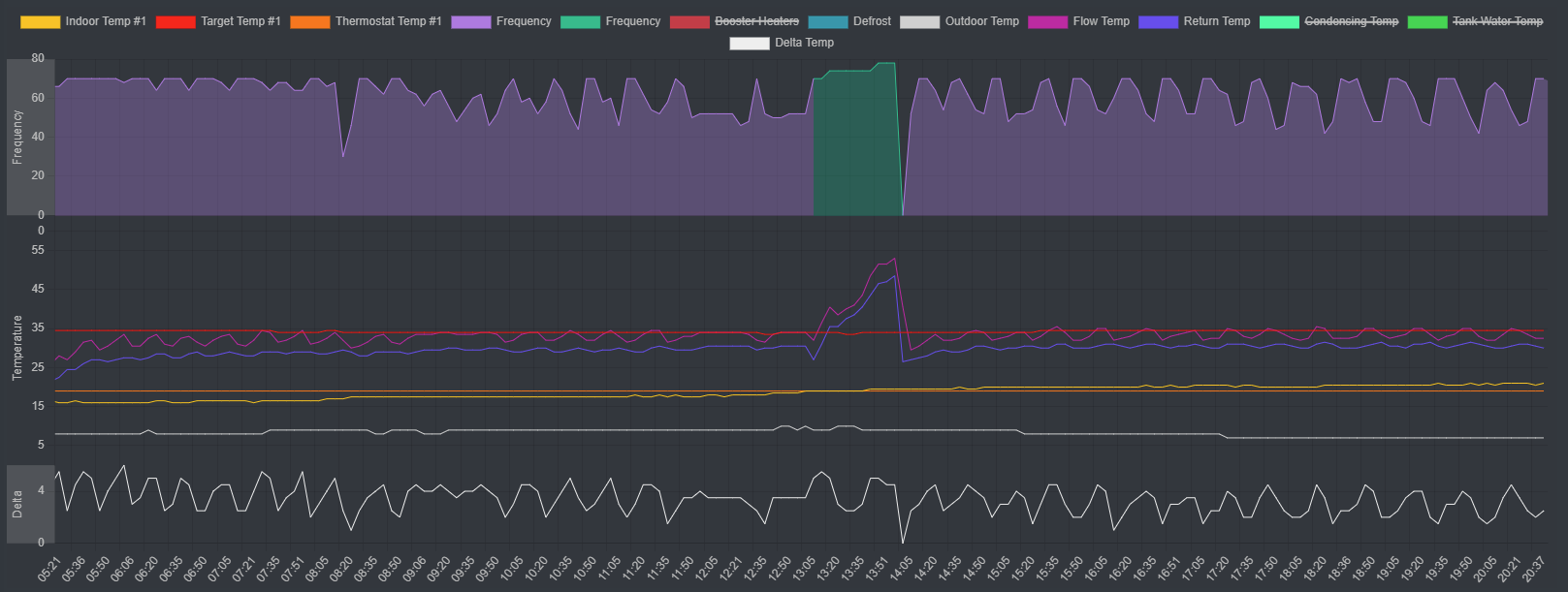Click the Frequency y-axis title
Viewport: 1568px width, 592px height.
tap(17, 137)
